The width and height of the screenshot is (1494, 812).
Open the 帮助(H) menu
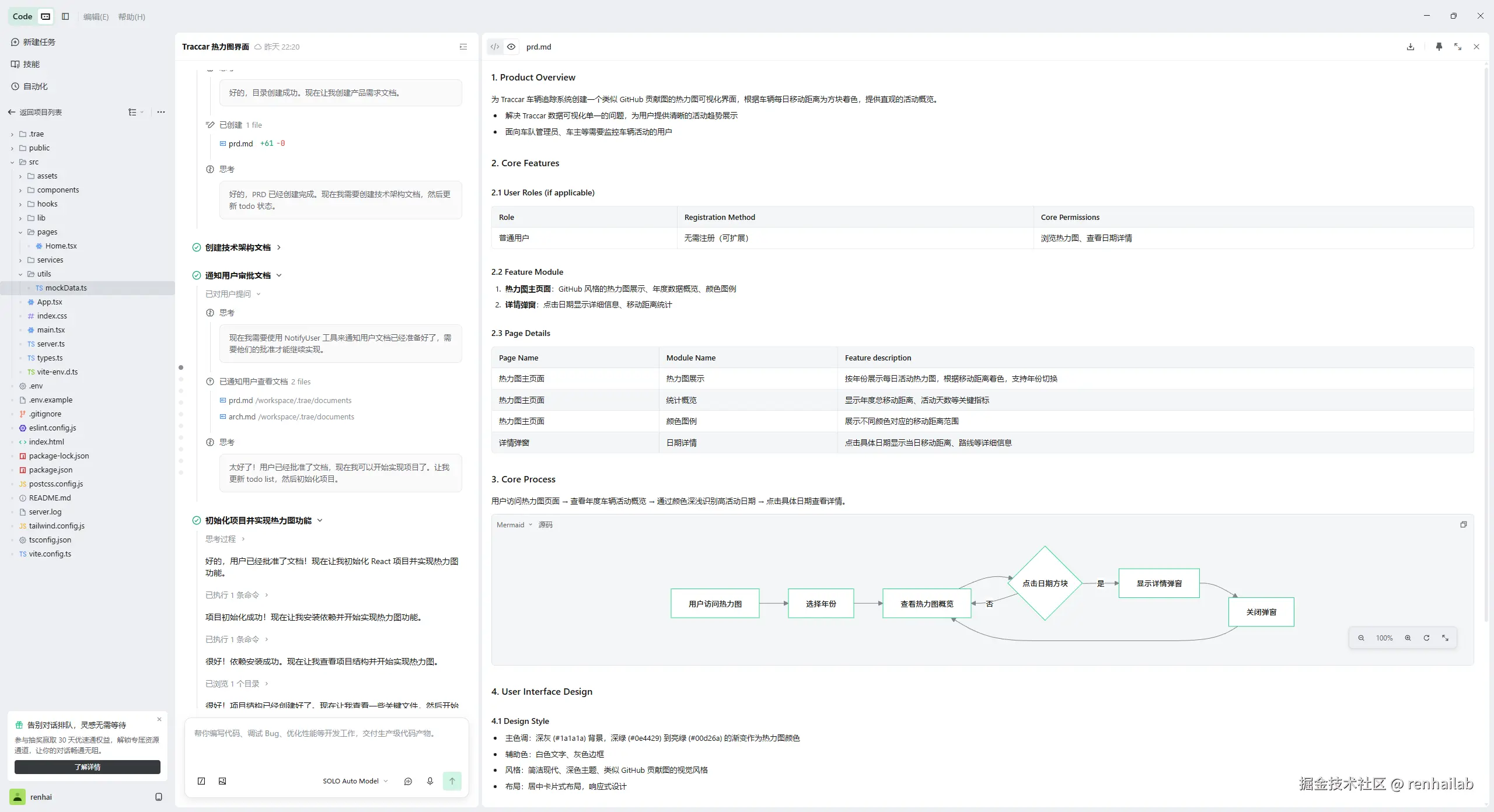pos(131,17)
